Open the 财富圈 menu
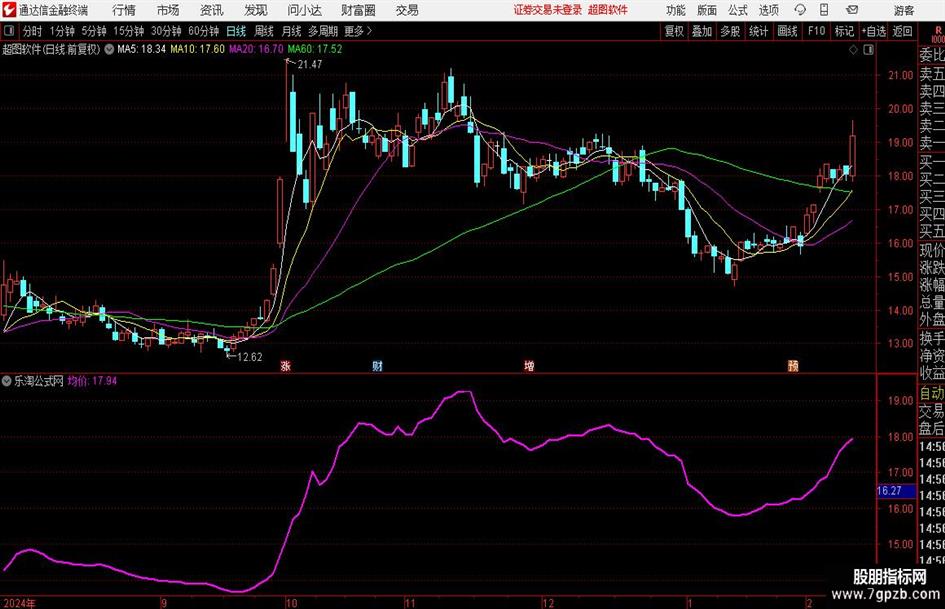The height and width of the screenshot is (609, 945). 358,10
